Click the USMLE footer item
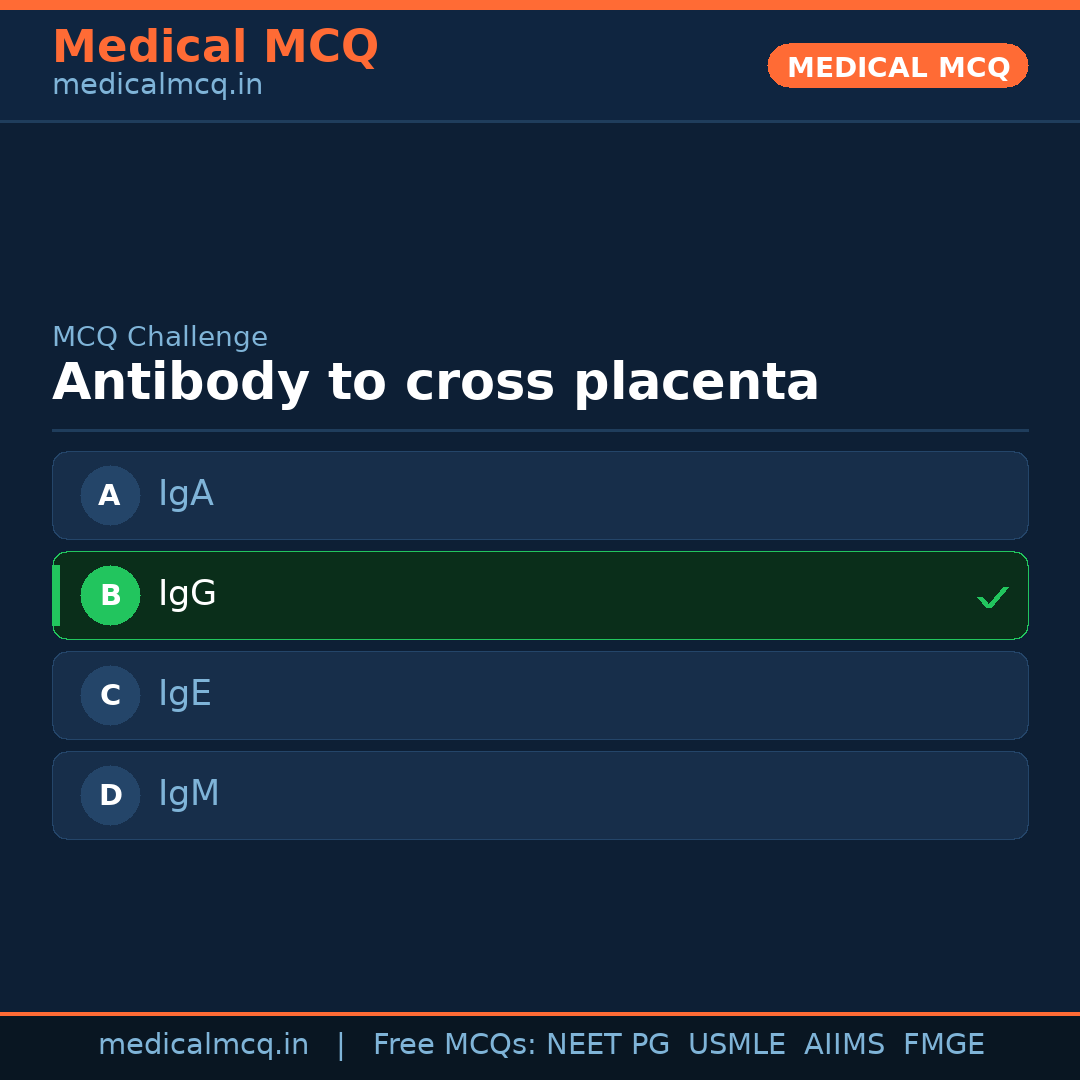The width and height of the screenshot is (1080, 1080). click(x=737, y=1044)
